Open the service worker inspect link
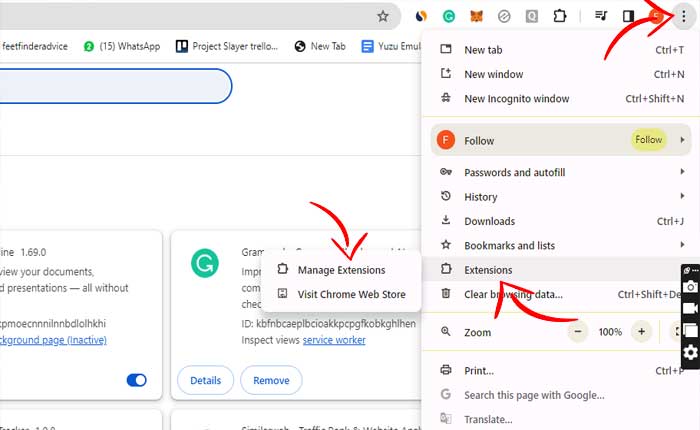The height and width of the screenshot is (430, 700). click(x=334, y=340)
